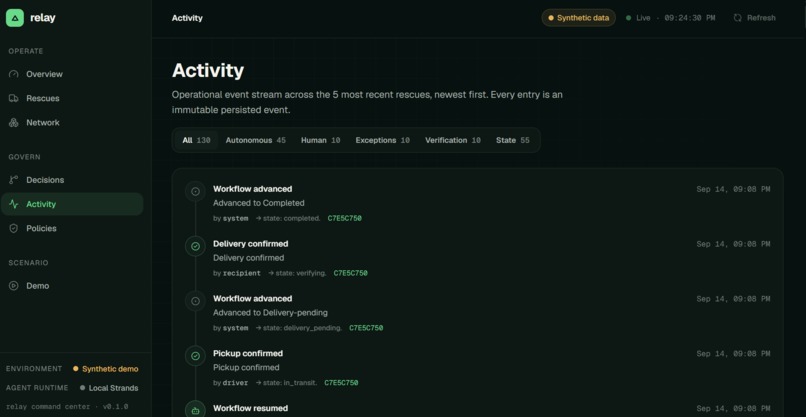Click the Overview gauge icon

(14, 74)
